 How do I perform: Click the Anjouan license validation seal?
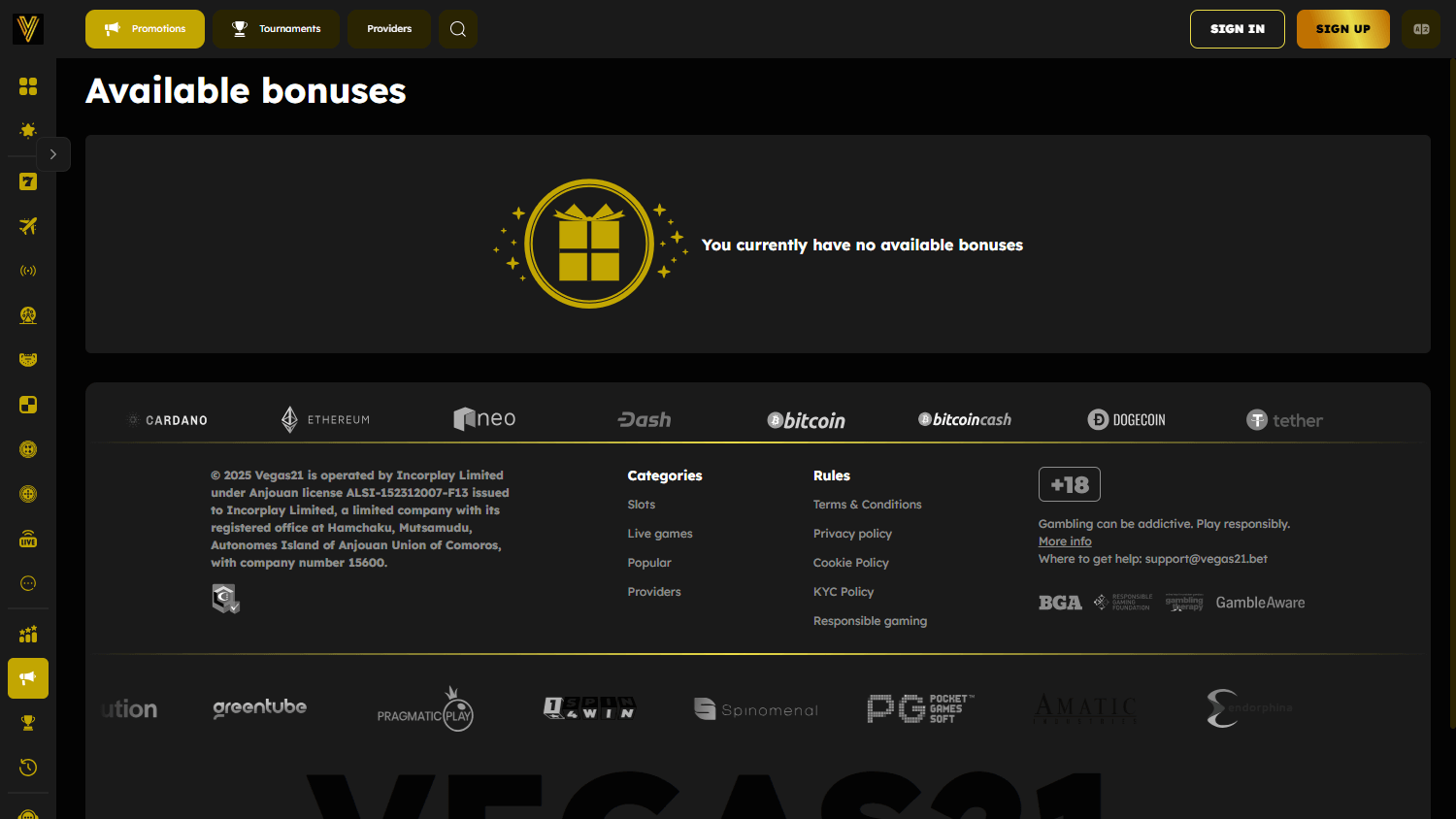225,598
